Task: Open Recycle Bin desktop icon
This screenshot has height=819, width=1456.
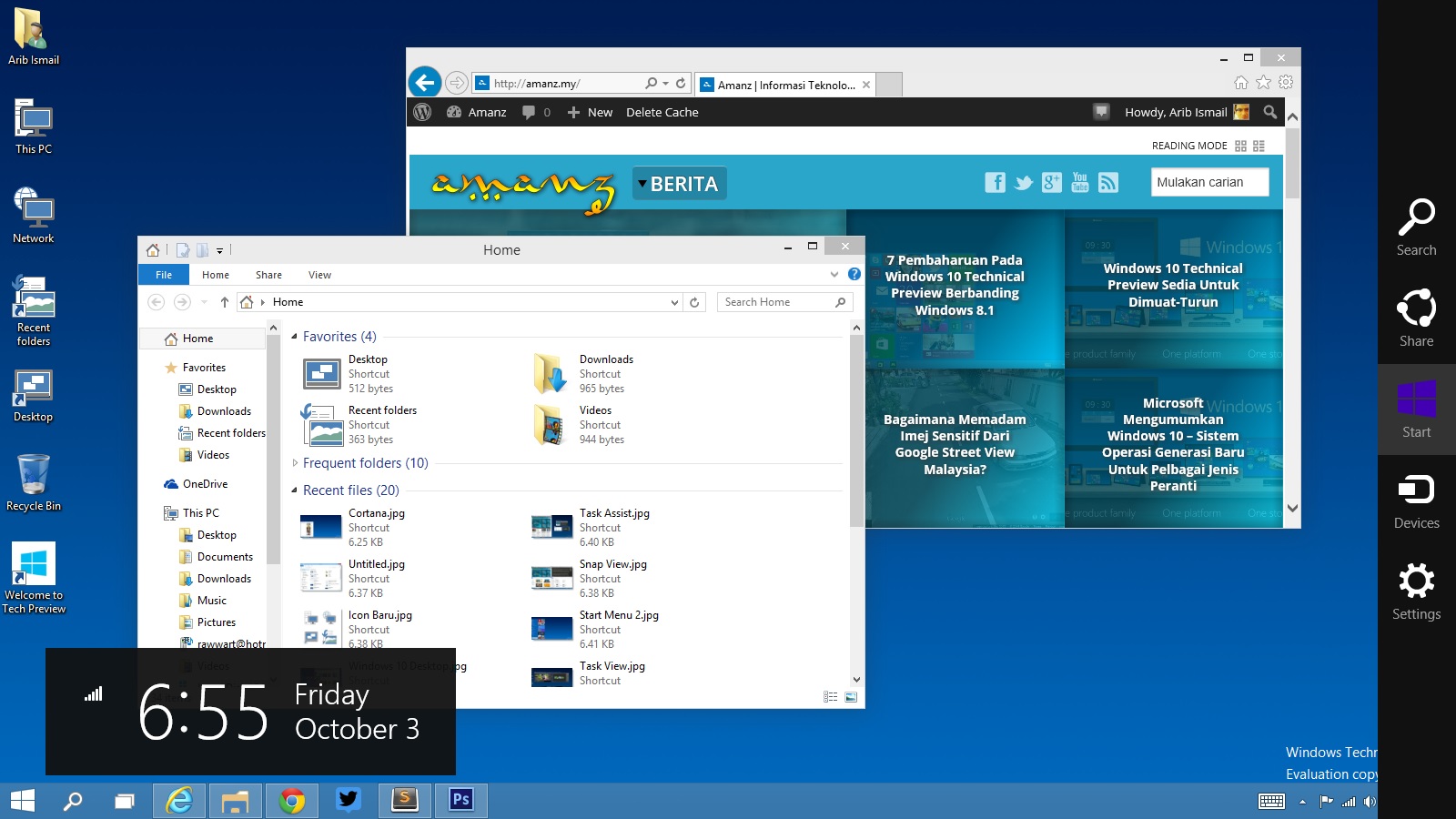Action: [34, 482]
